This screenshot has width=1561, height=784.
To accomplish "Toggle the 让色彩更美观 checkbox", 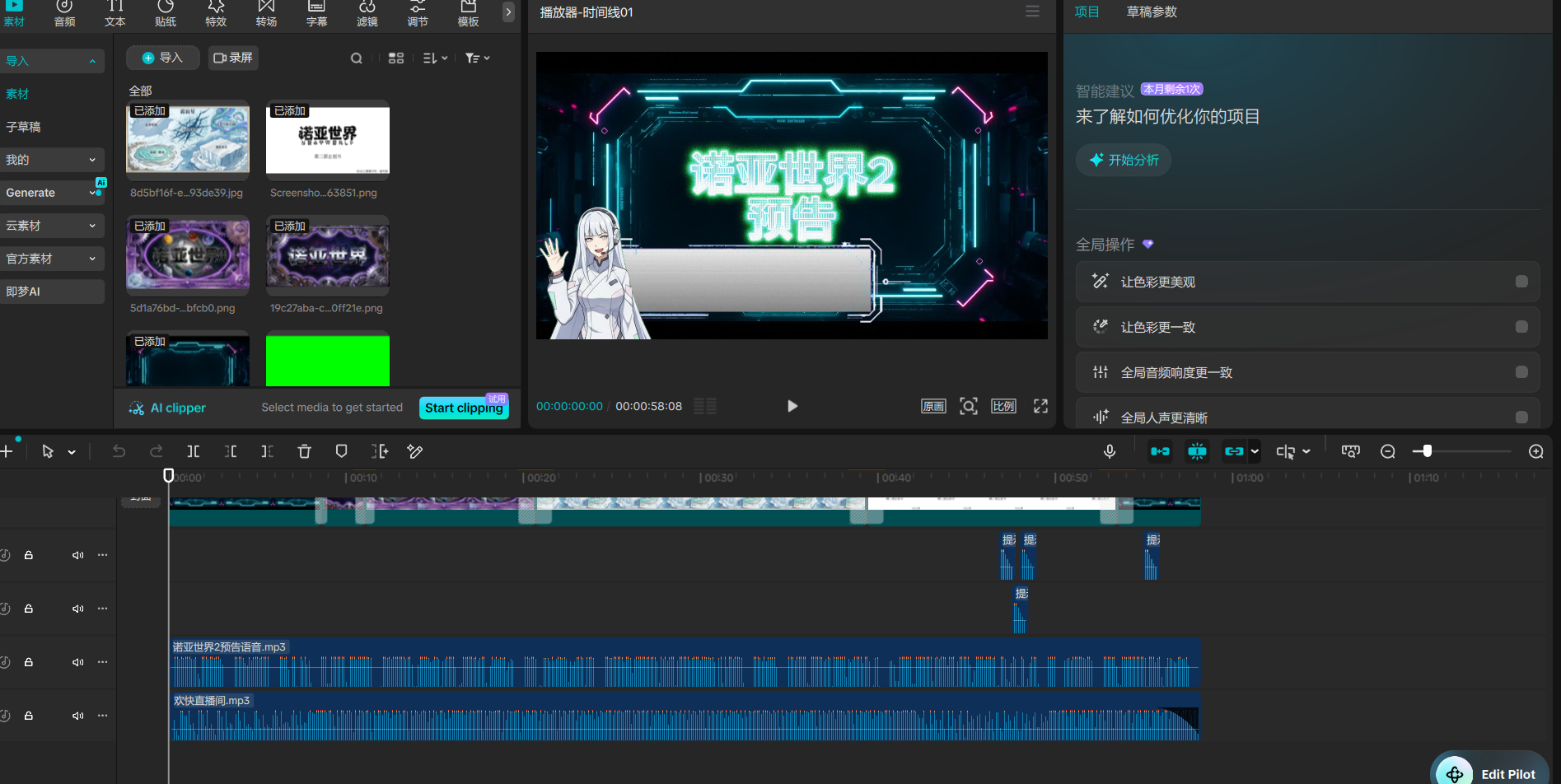I will click(1521, 282).
